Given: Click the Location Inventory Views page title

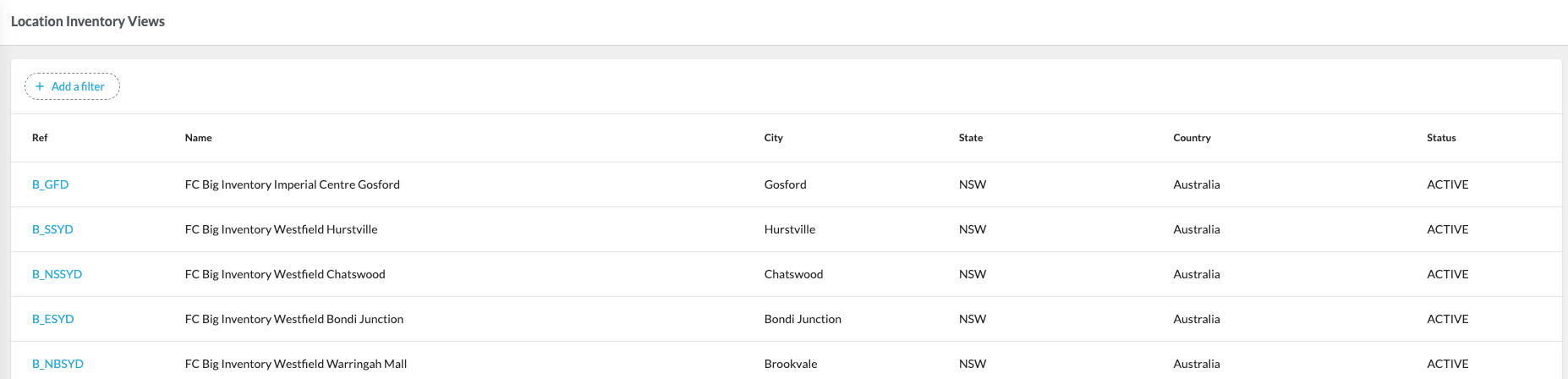Looking at the screenshot, I should 88,21.
